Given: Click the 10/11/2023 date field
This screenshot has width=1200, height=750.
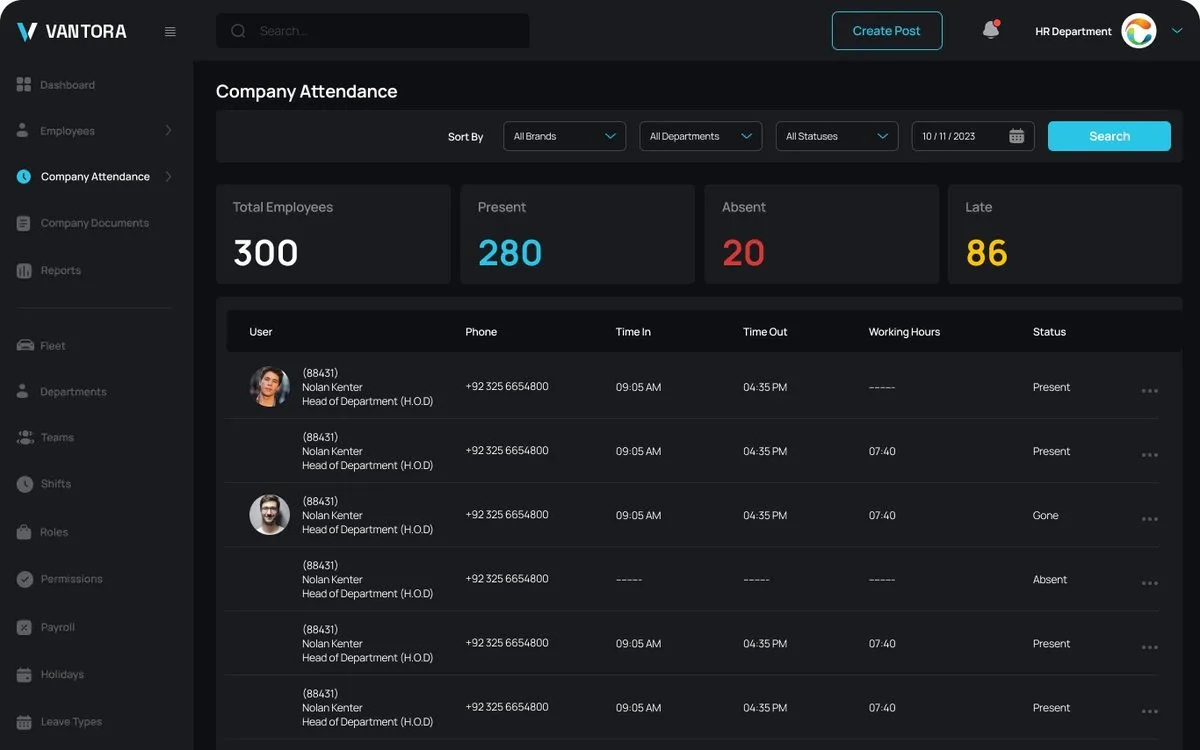Looking at the screenshot, I should [x=973, y=136].
